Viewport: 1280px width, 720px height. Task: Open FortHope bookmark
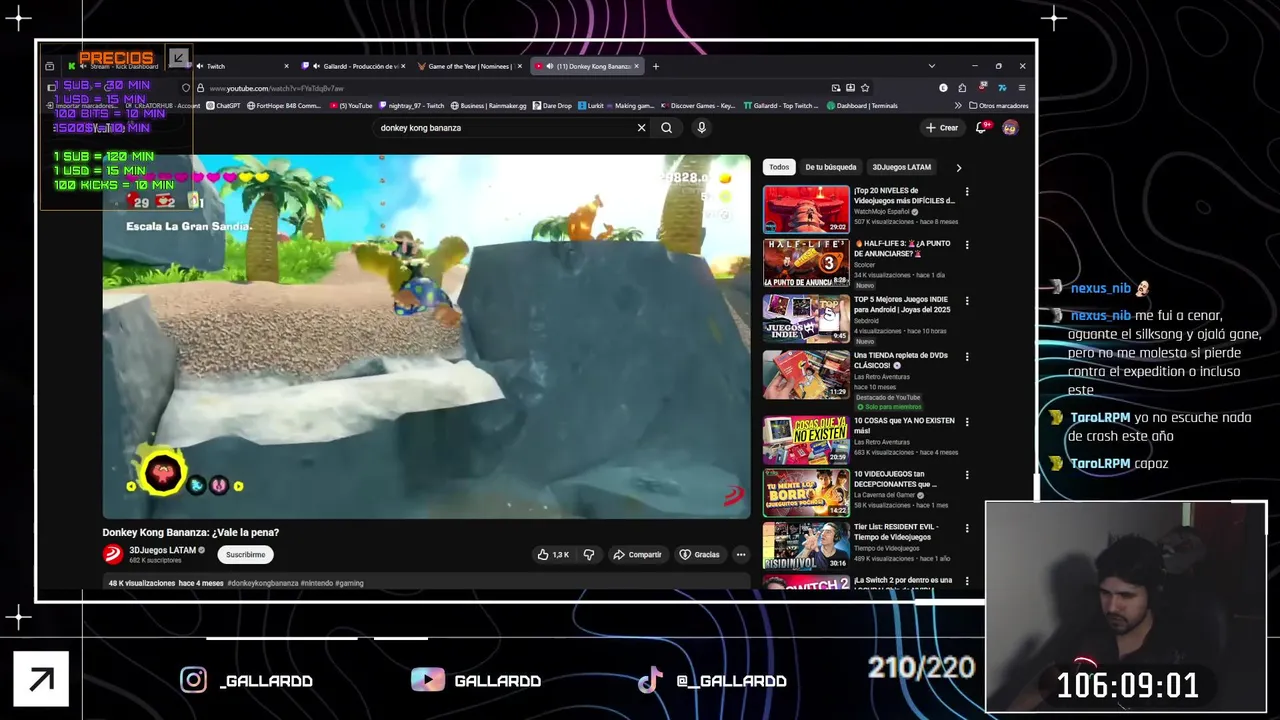[283, 105]
